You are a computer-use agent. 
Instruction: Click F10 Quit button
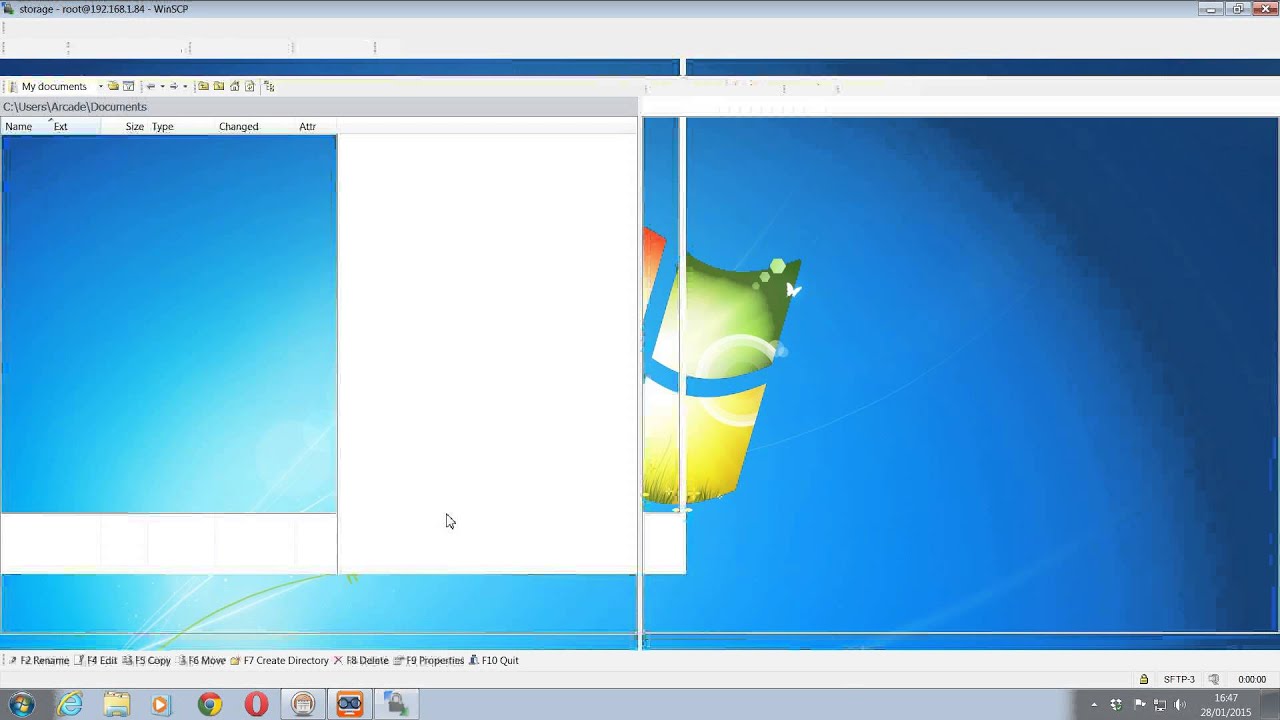[494, 660]
